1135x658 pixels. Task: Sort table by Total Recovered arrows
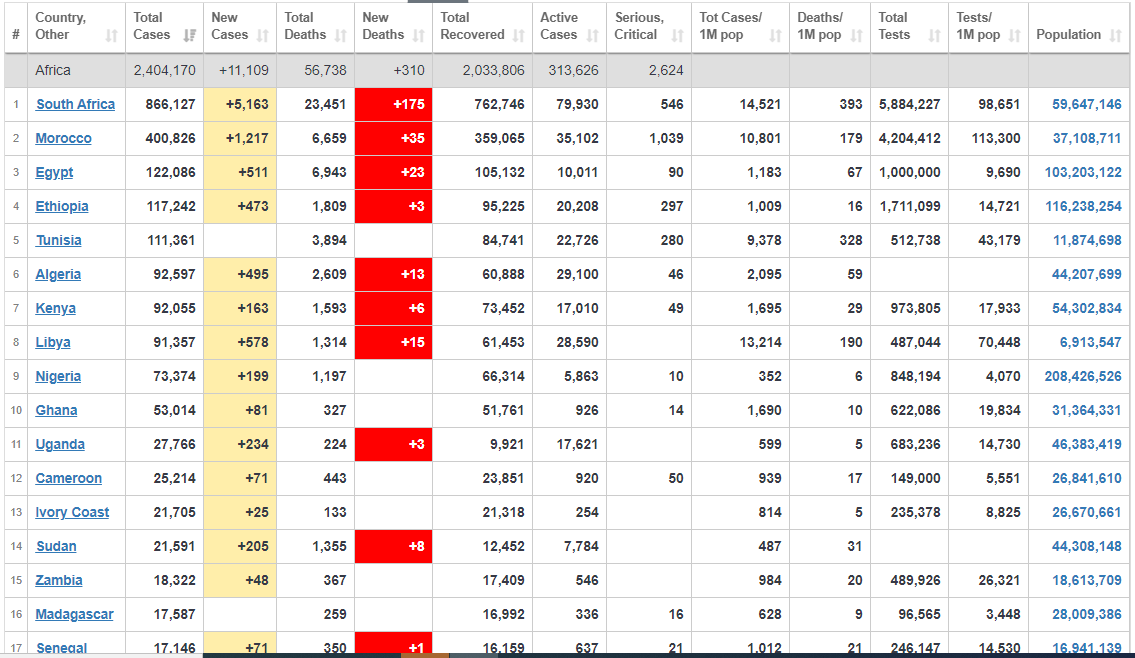518,35
